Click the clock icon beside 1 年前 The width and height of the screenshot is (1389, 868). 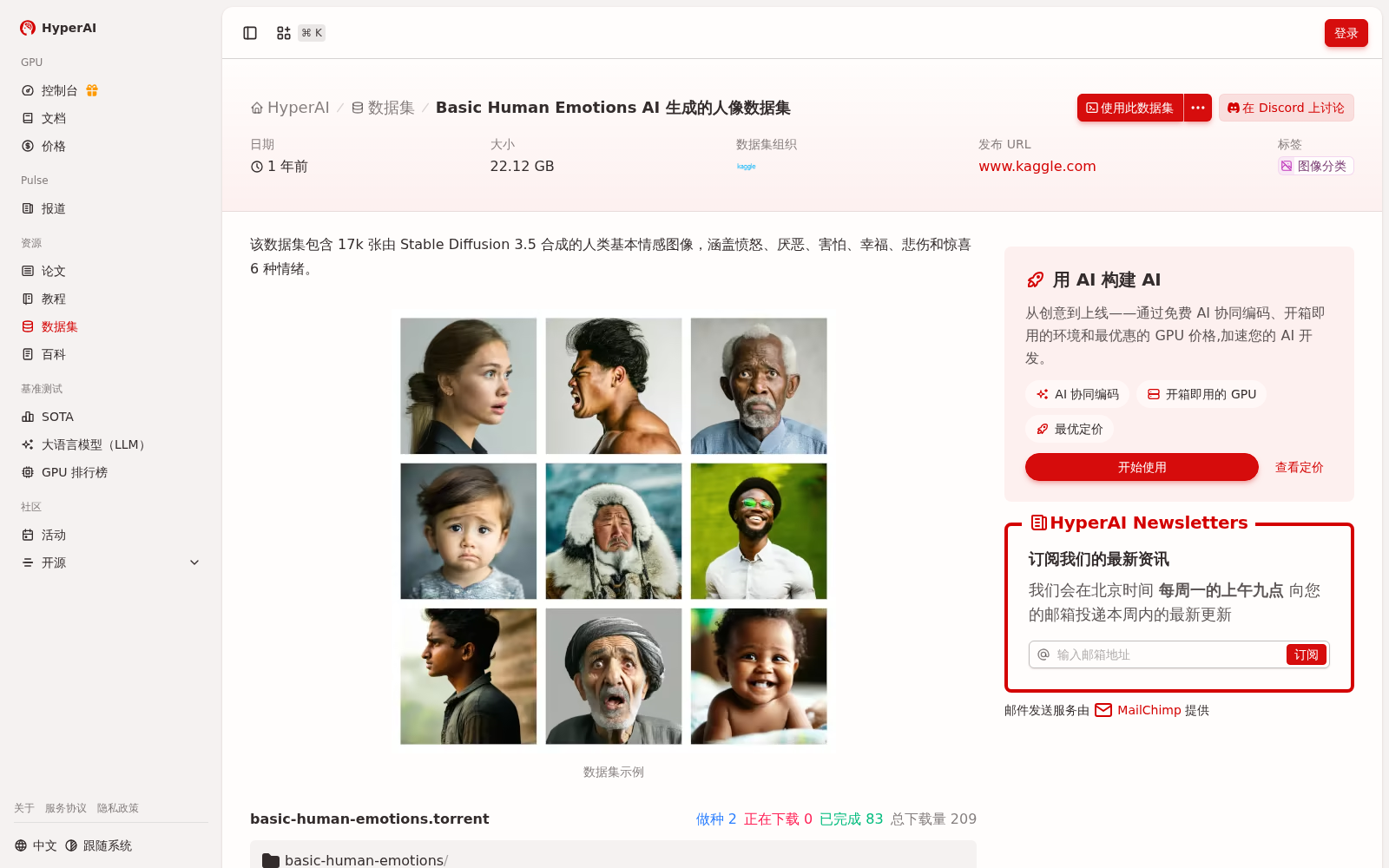point(257,167)
